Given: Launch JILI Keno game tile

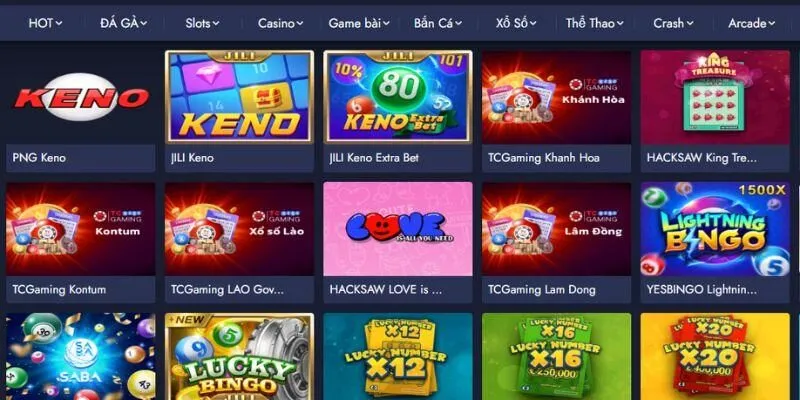Looking at the screenshot, I should point(239,97).
